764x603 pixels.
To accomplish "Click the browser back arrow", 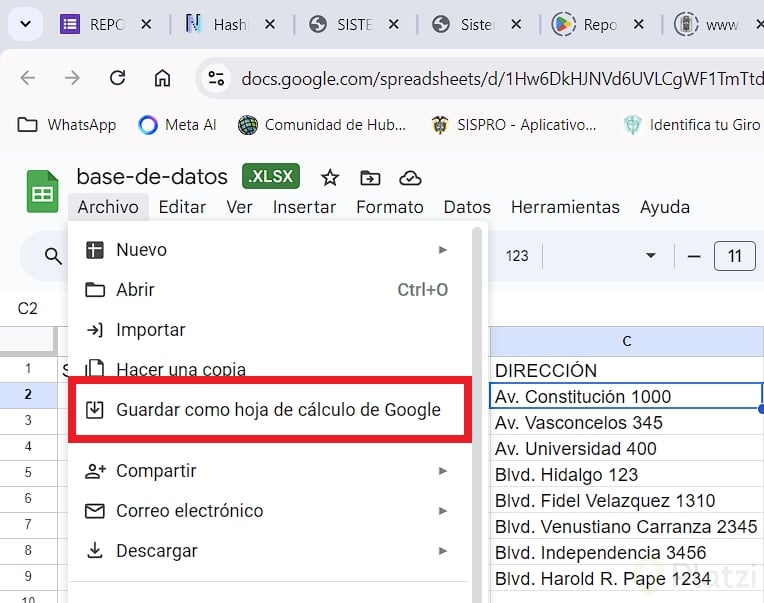I will point(28,77).
